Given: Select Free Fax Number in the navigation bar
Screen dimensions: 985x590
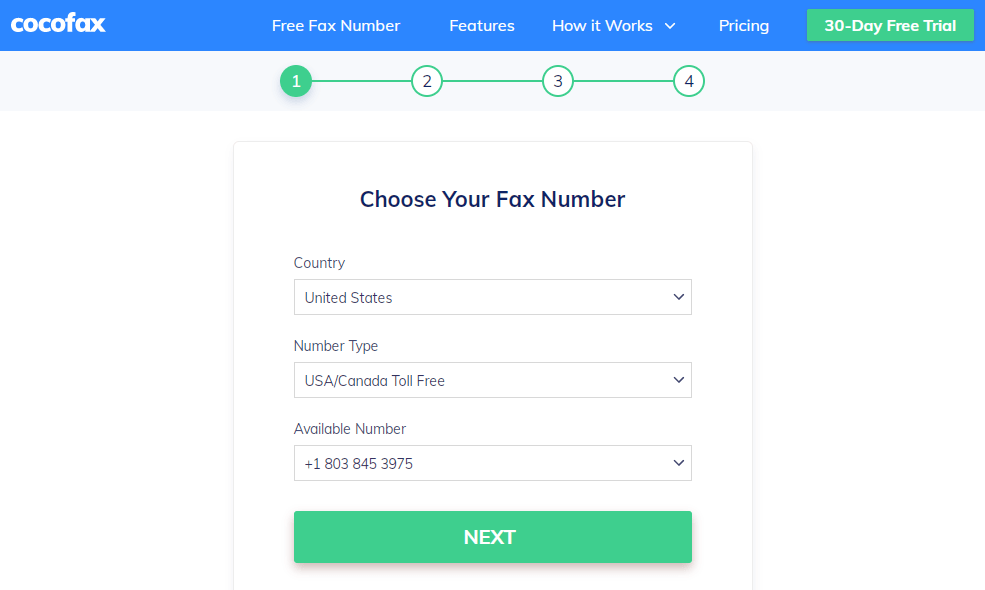Looking at the screenshot, I should (336, 26).
